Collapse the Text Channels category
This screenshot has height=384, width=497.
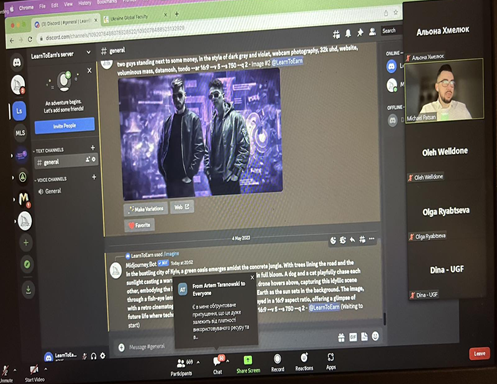[48, 150]
